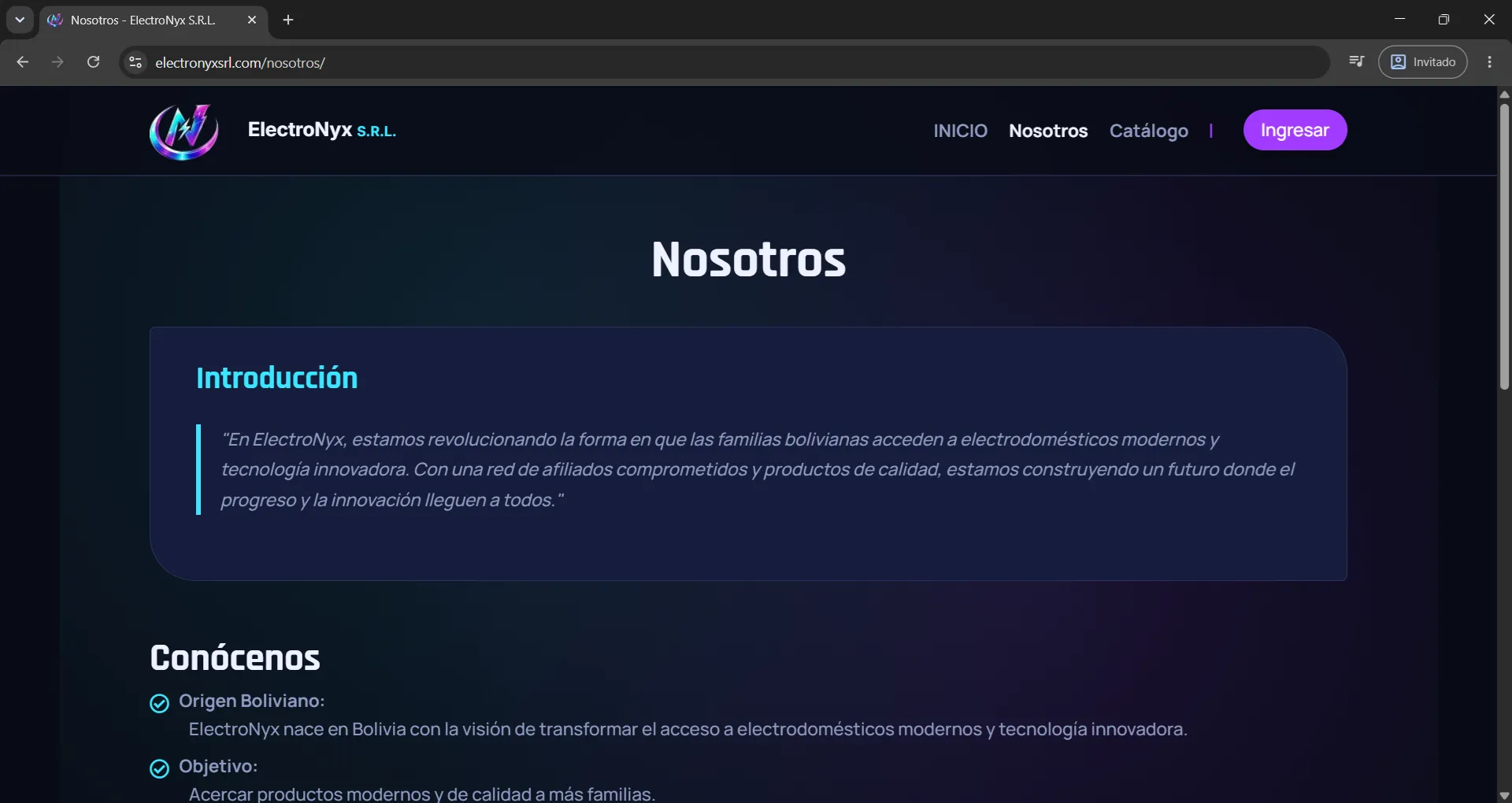
Task: Click the ElectroNyx lightning logo
Action: 184,131
